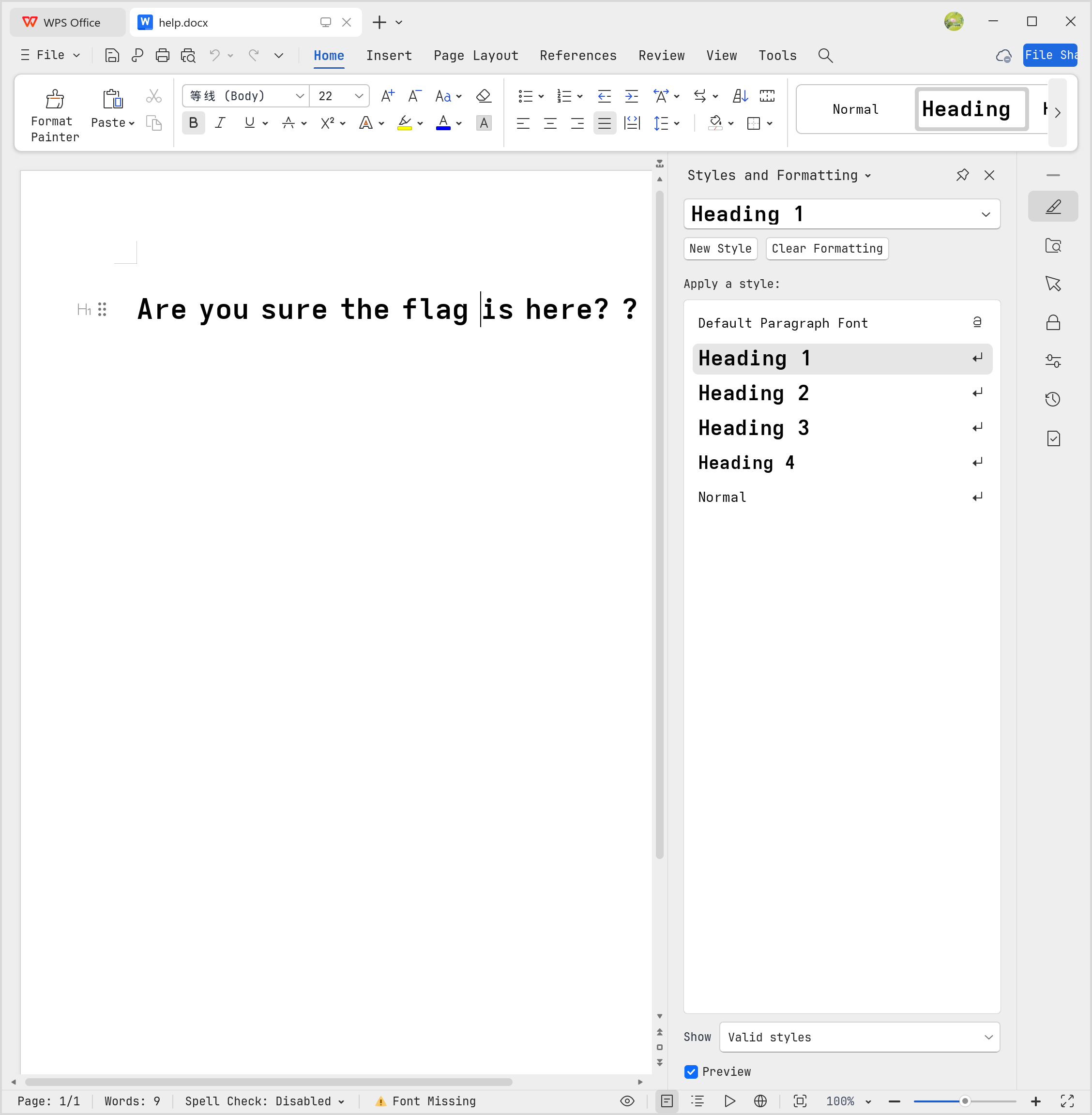Click the Clear Formatting button

click(826, 249)
